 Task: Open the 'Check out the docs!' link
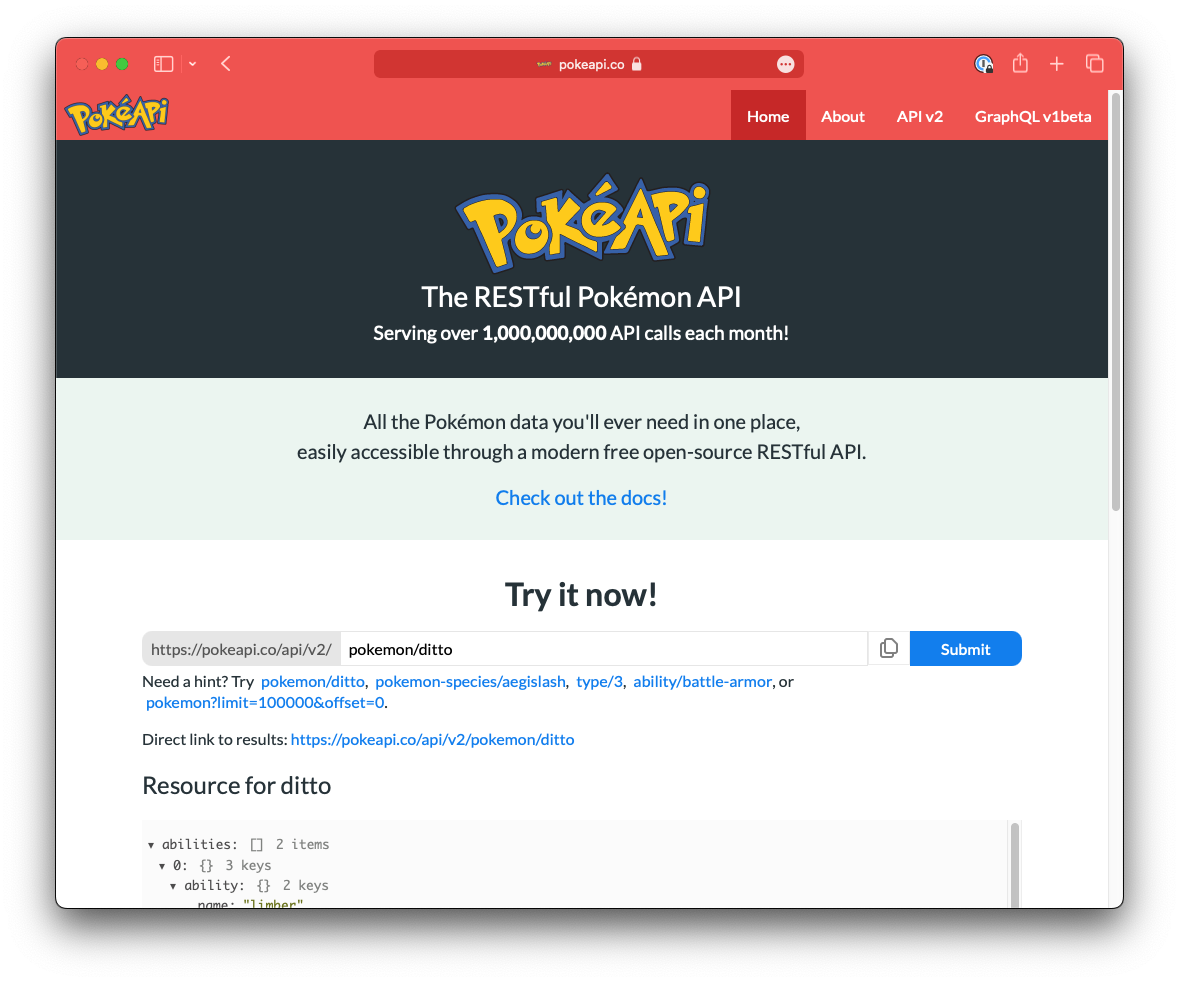pyautogui.click(x=581, y=497)
